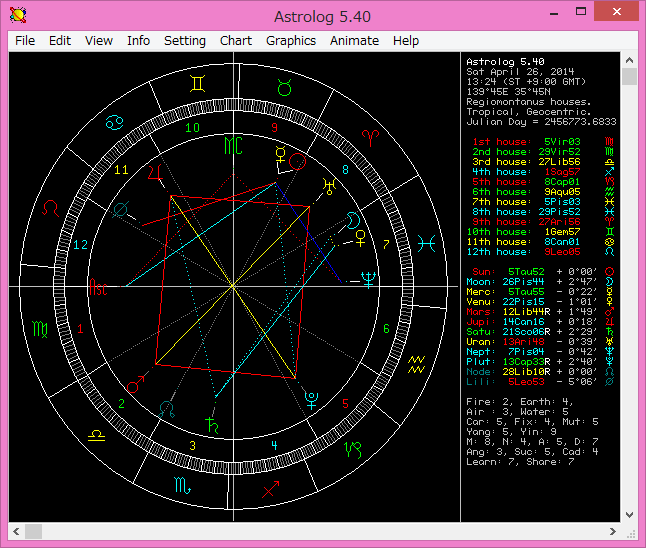This screenshot has height=548, width=646.
Task: Click the MC midheaven label
Action: (x=233, y=145)
